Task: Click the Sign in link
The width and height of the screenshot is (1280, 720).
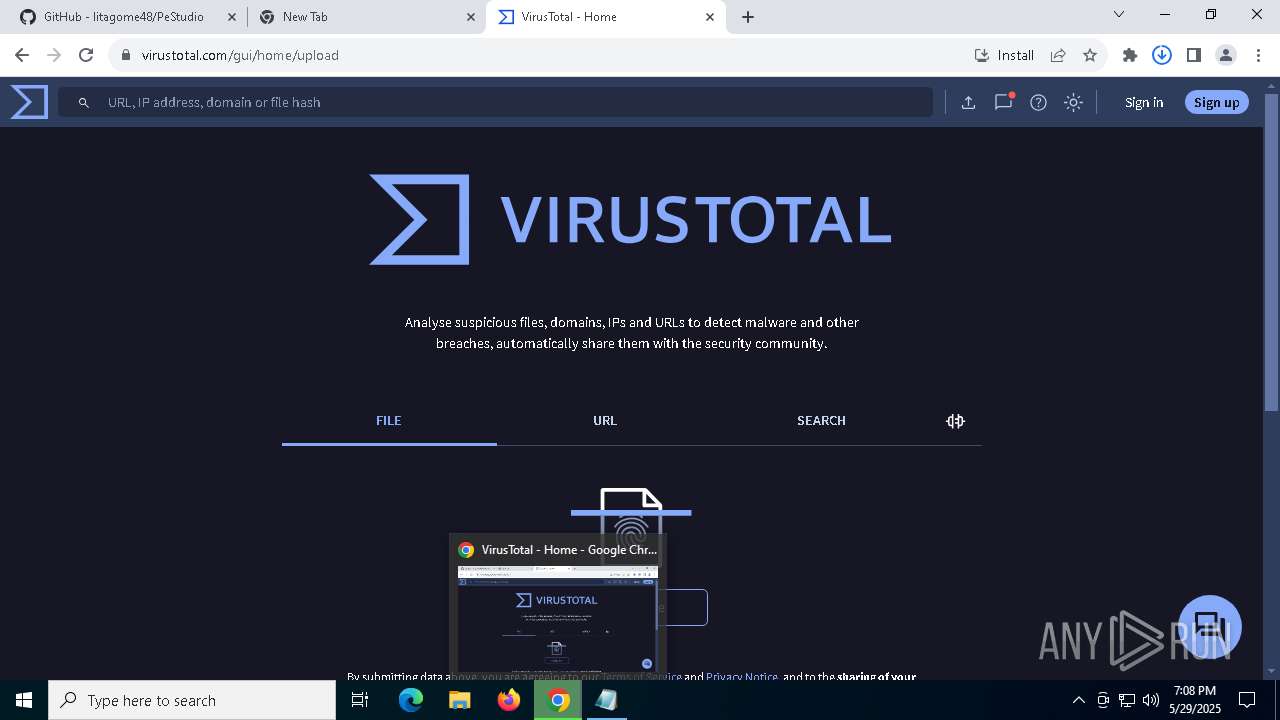Action: click(1143, 102)
